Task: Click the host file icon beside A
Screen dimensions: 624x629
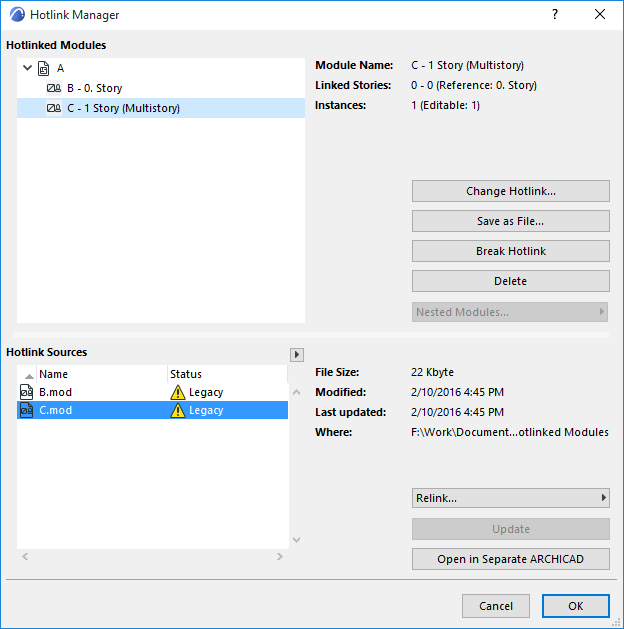Action: tap(43, 69)
